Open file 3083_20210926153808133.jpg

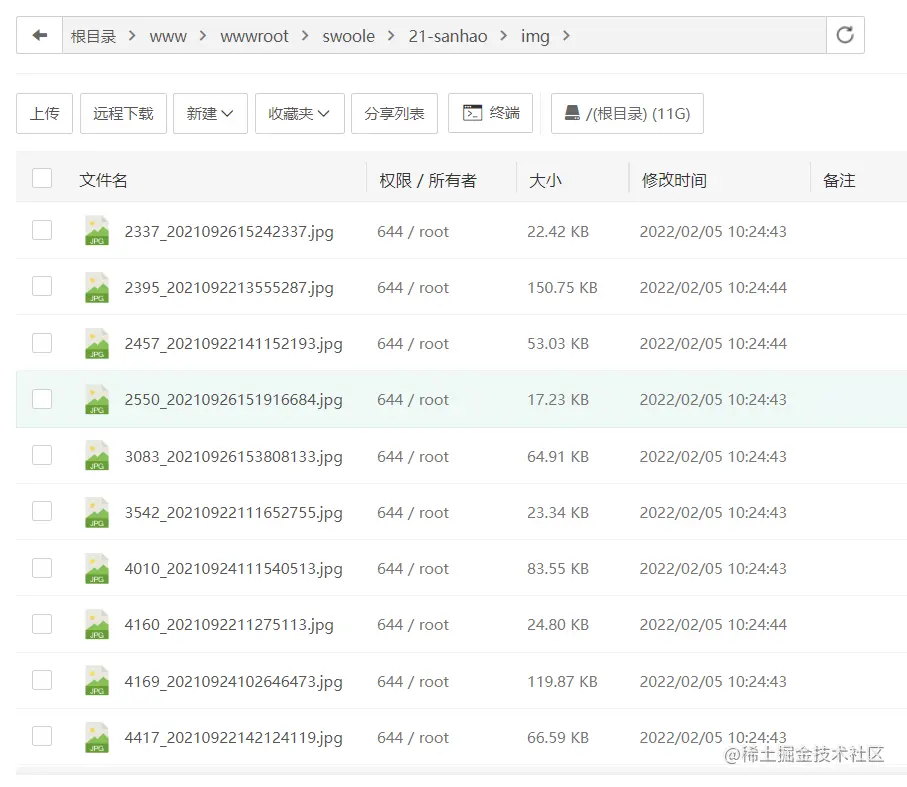point(234,457)
